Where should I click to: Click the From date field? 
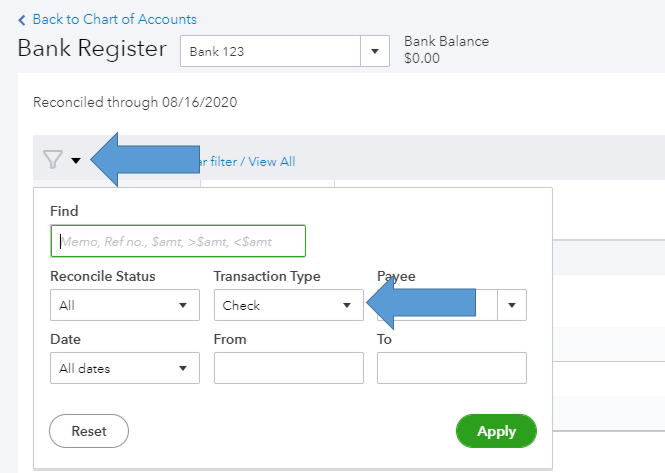(288, 368)
